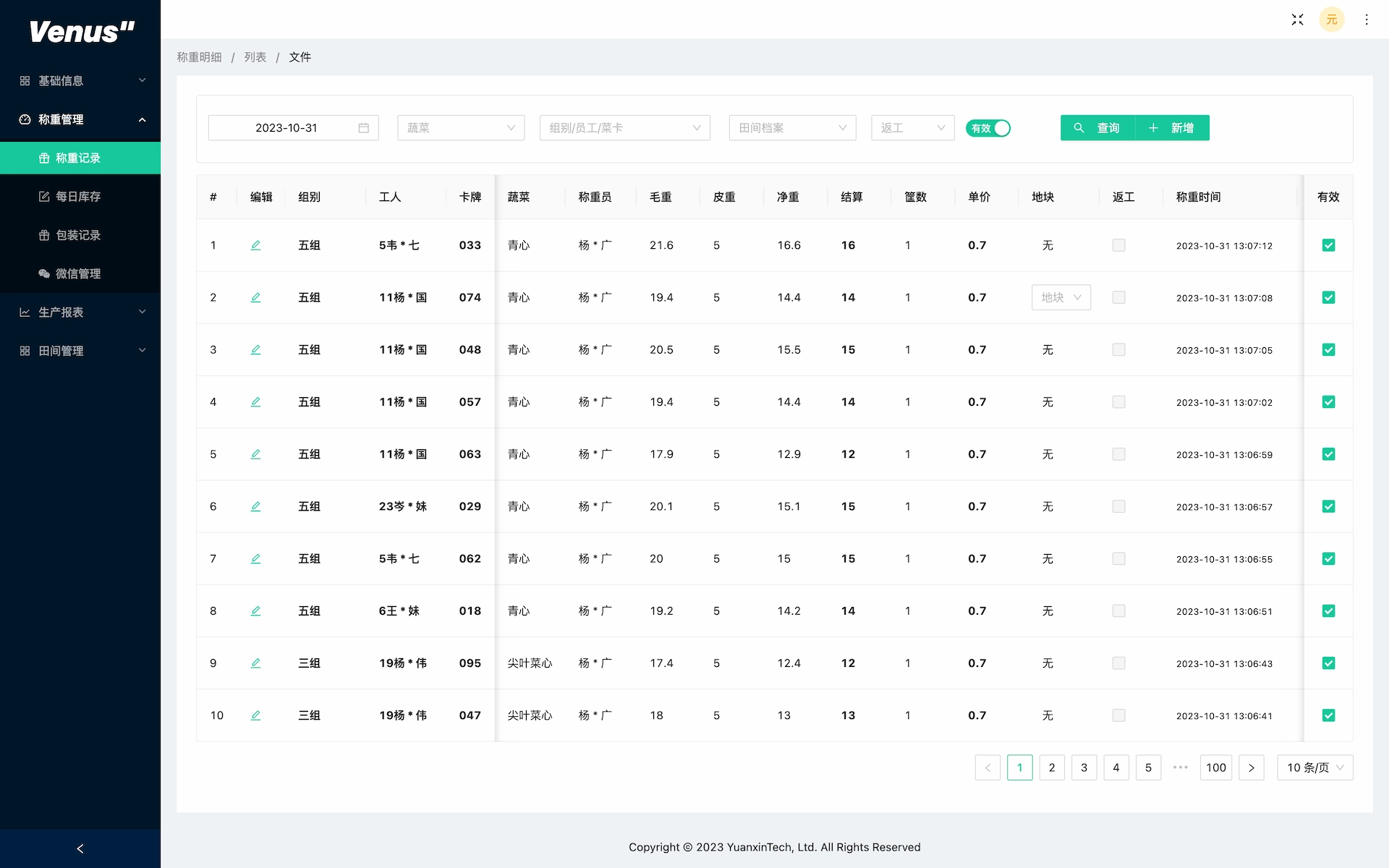Screen dimensions: 1389x868
Task: Check the 返工 checkbox in row 1
Action: (1119, 245)
